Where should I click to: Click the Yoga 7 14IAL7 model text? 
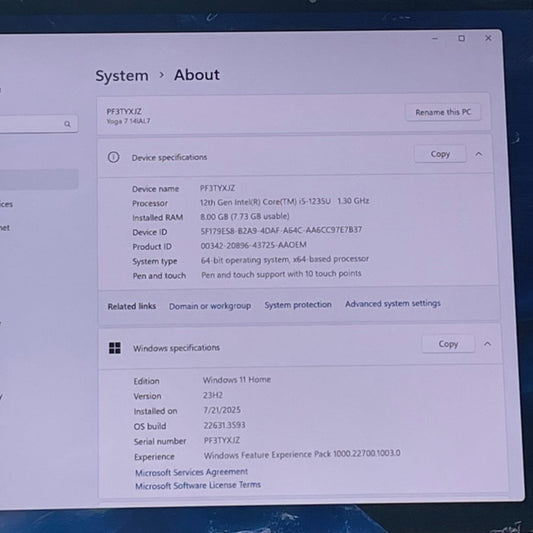coord(128,121)
